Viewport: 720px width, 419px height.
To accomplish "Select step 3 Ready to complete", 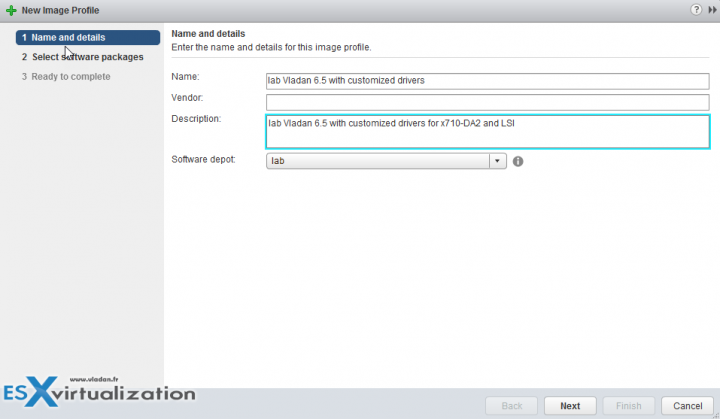I will [66, 77].
